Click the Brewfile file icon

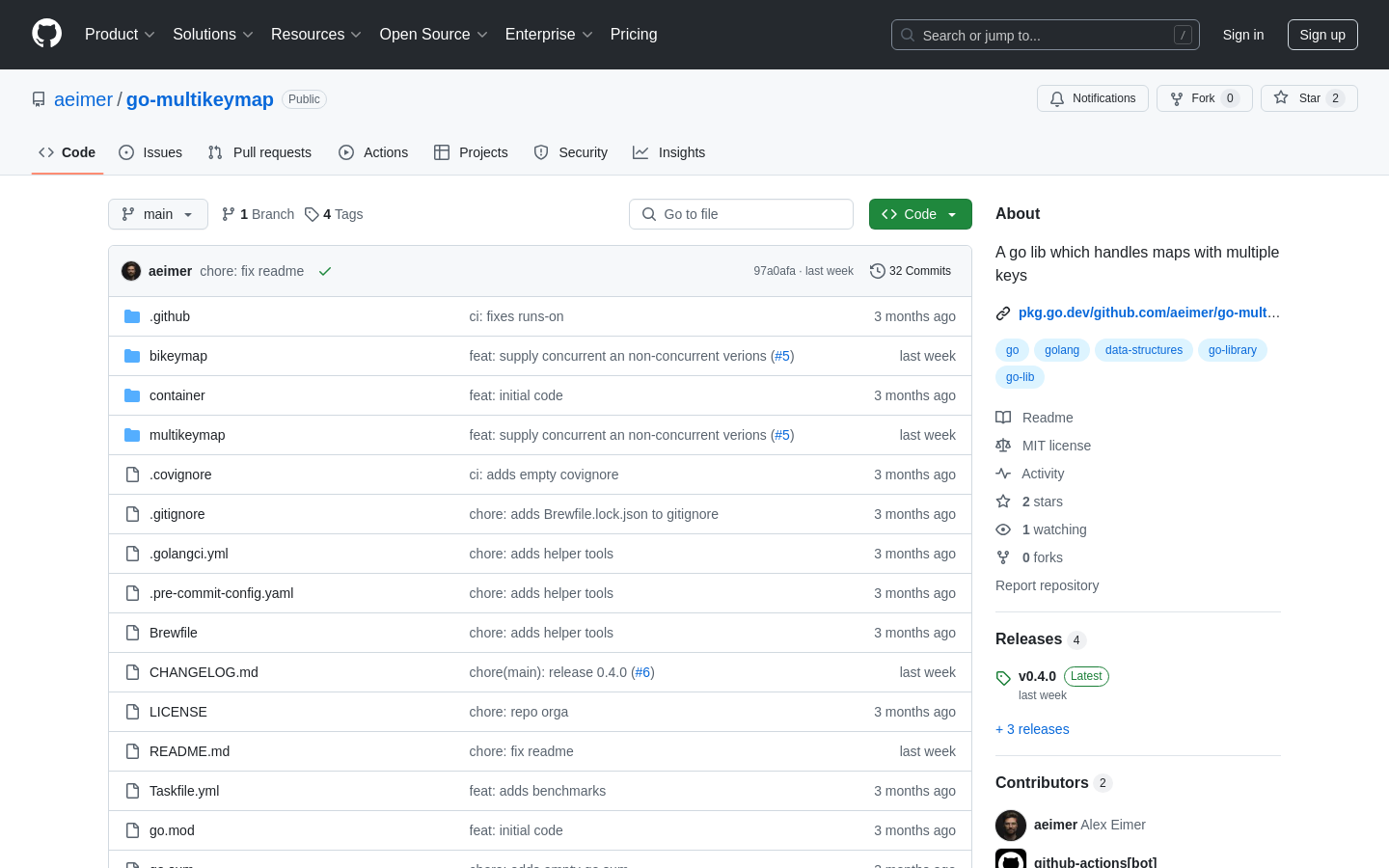pyautogui.click(x=132, y=633)
